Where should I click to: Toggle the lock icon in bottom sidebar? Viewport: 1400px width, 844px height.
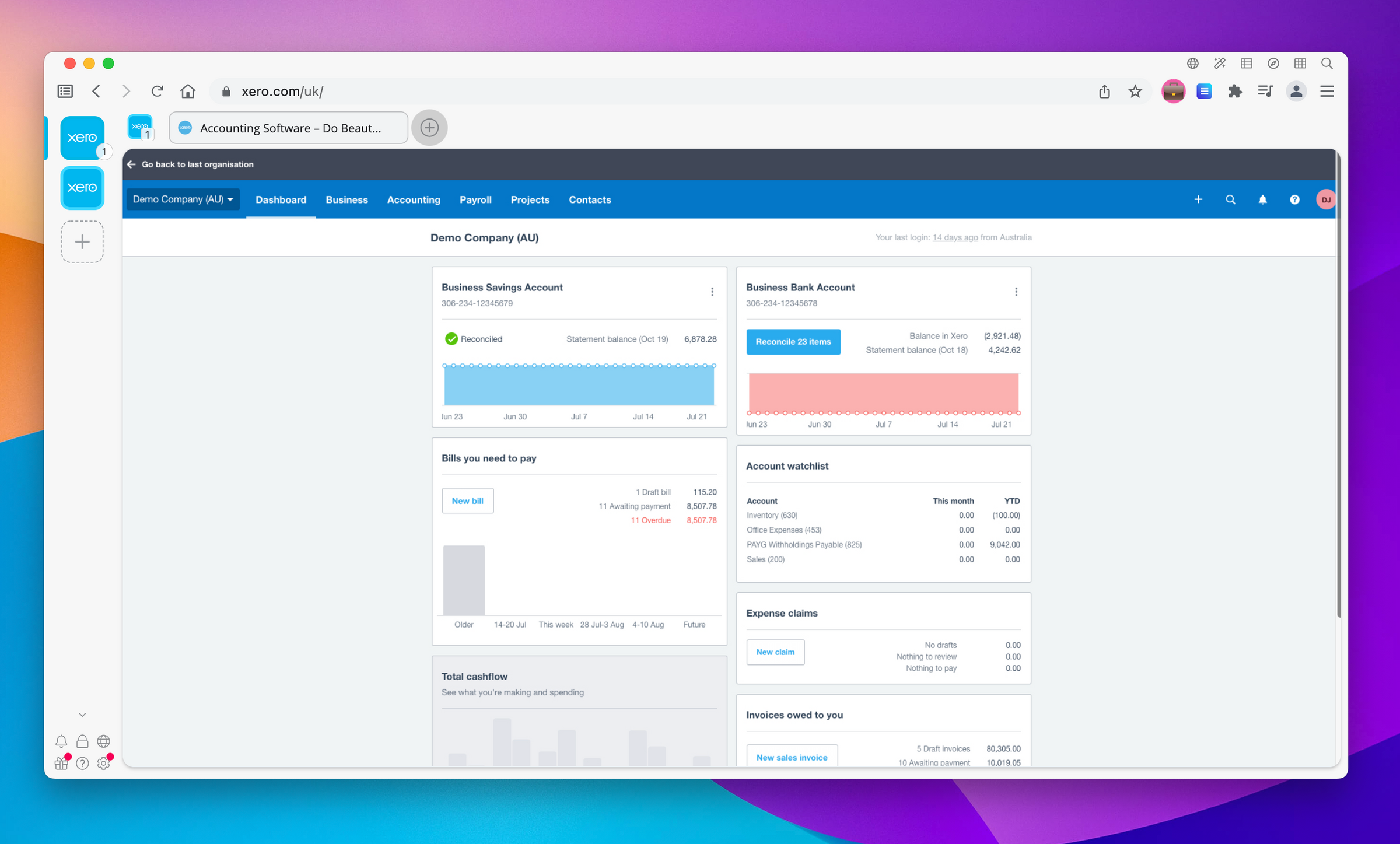point(82,741)
